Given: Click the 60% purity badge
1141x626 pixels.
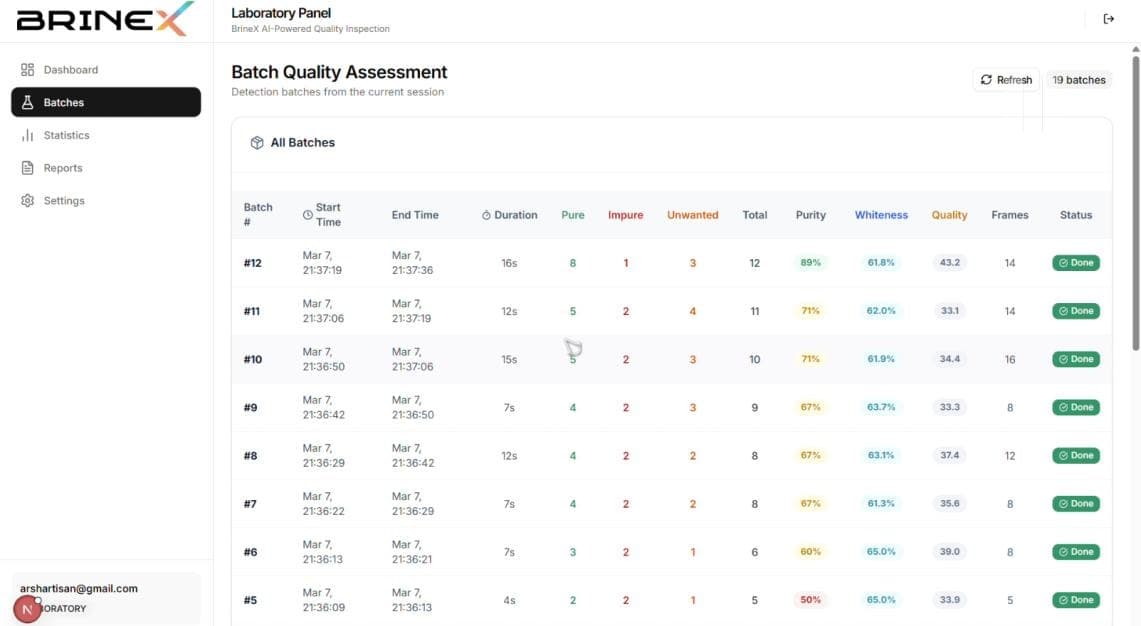Looking at the screenshot, I should (x=811, y=552).
